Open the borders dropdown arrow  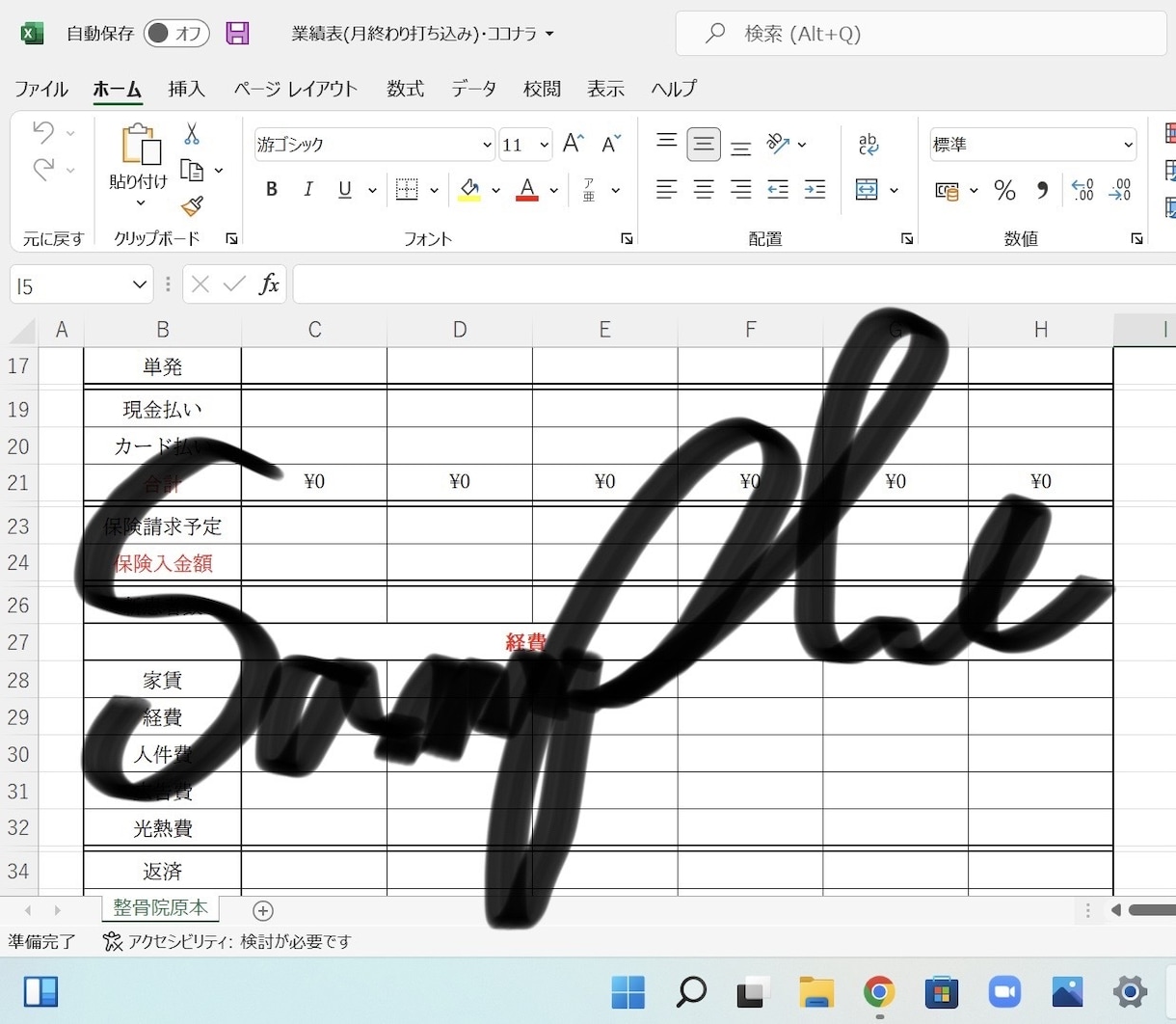coord(434,190)
